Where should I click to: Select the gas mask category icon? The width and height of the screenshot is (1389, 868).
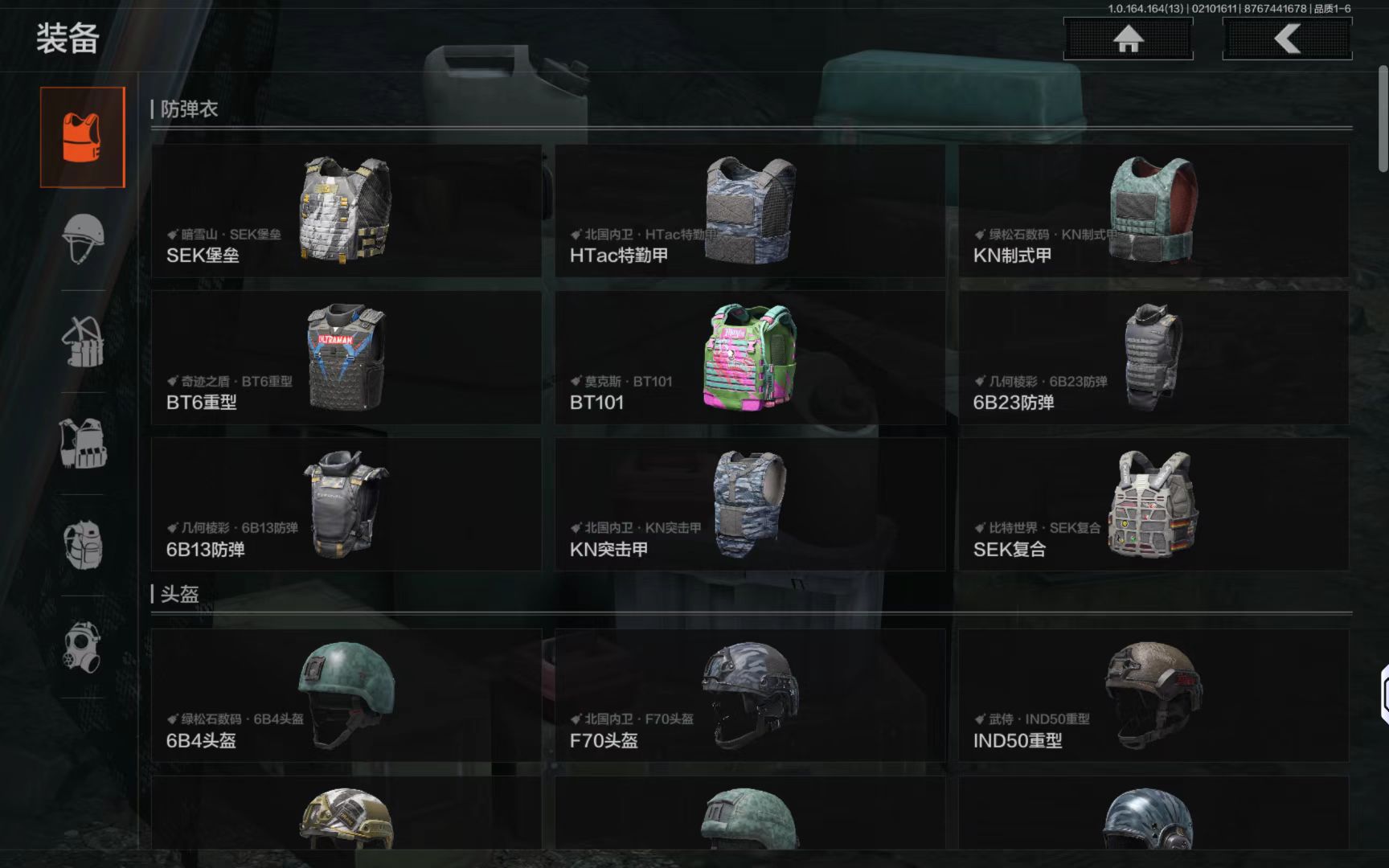point(83,647)
